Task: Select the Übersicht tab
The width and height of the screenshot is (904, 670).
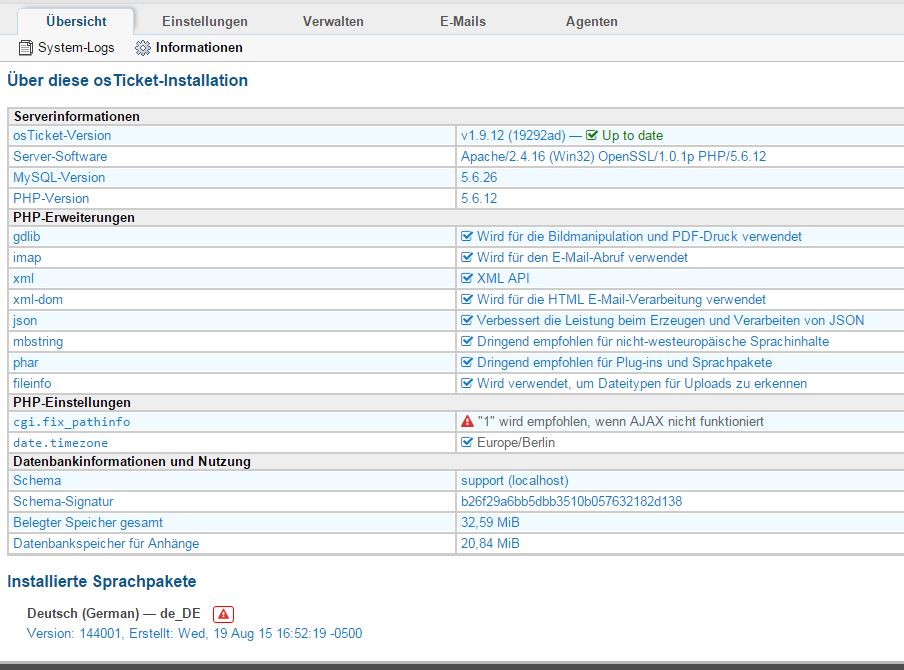Action: (x=76, y=21)
